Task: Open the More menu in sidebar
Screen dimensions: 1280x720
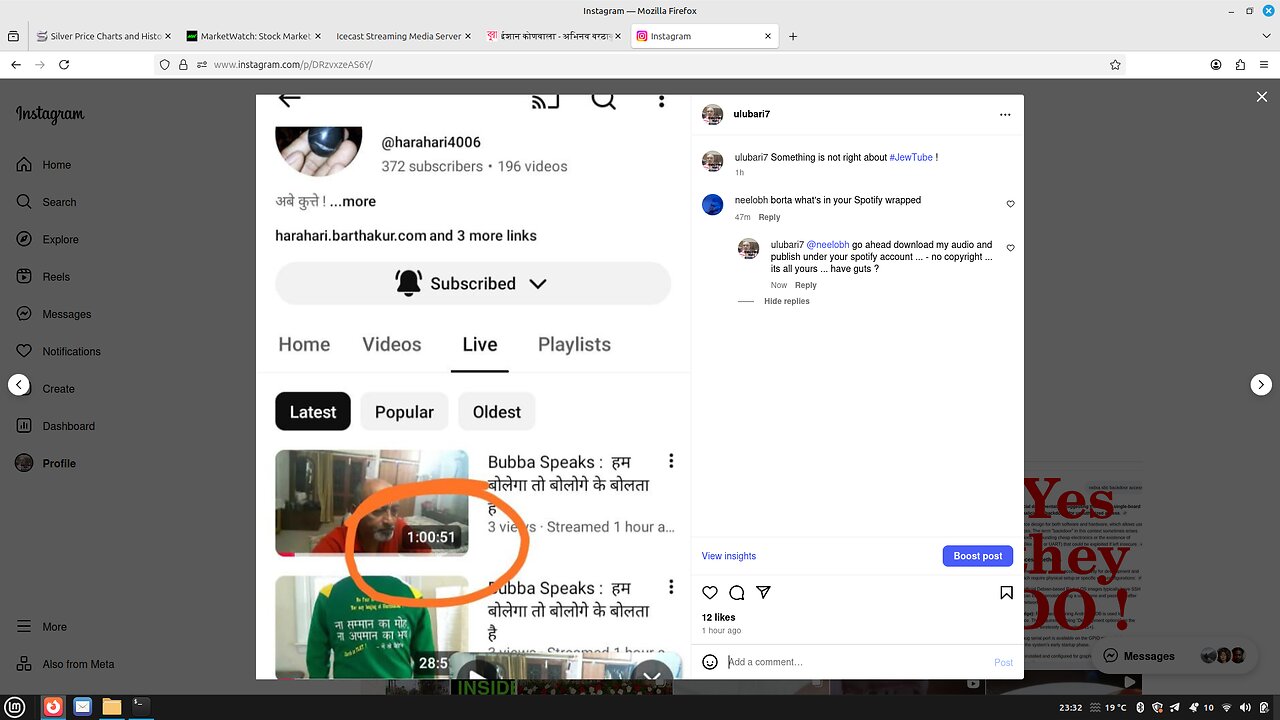Action: tap(41, 627)
